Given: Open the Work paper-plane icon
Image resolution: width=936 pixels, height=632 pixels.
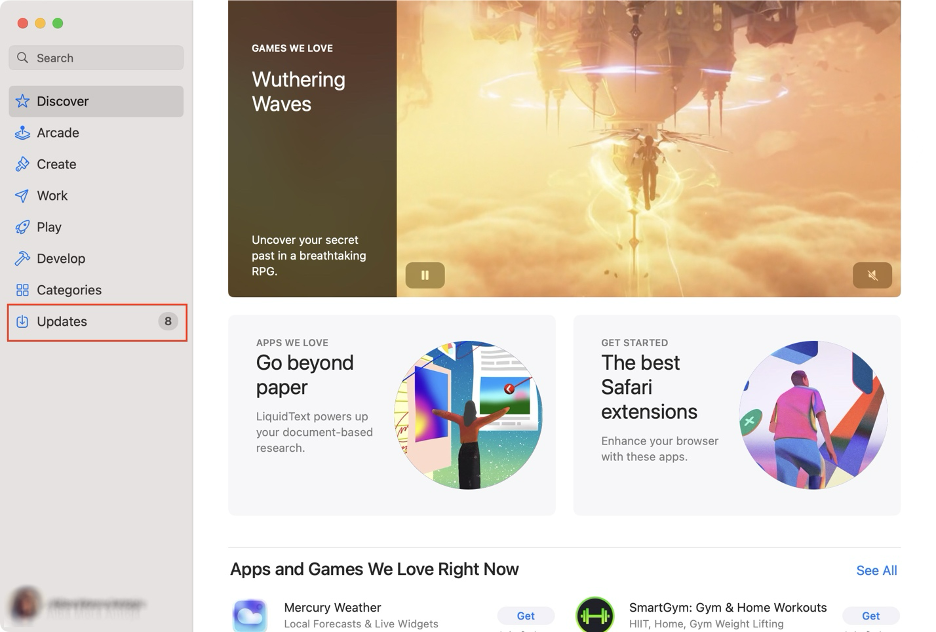Looking at the screenshot, I should tap(23, 195).
